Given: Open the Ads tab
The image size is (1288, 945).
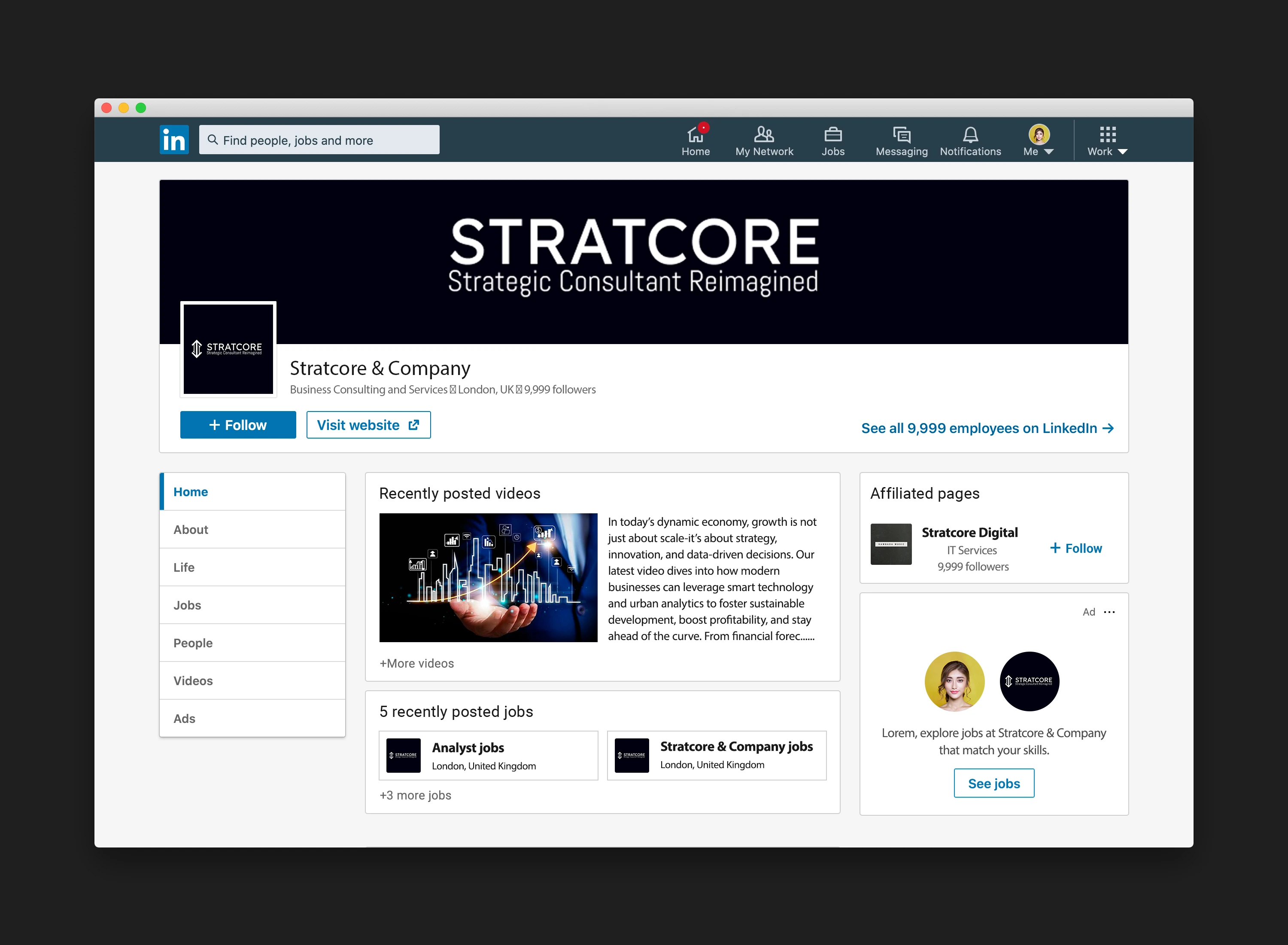Looking at the screenshot, I should [252, 719].
